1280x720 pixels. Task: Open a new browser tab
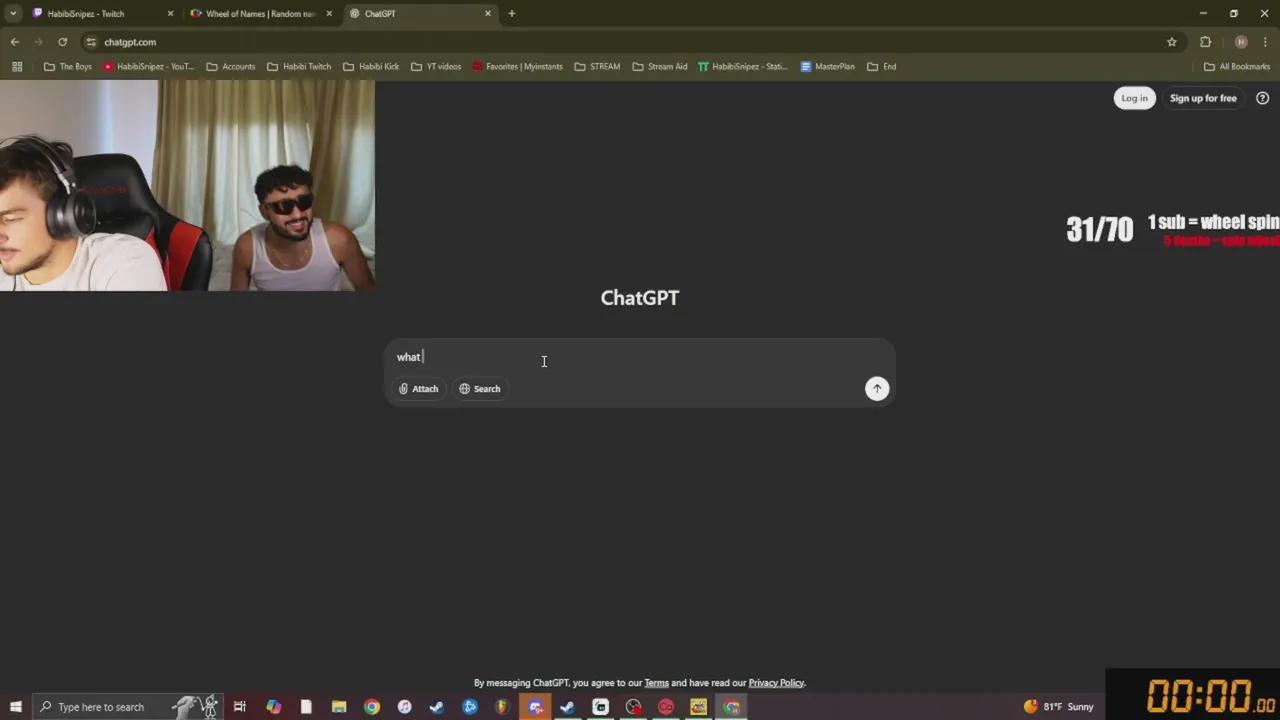pos(512,14)
